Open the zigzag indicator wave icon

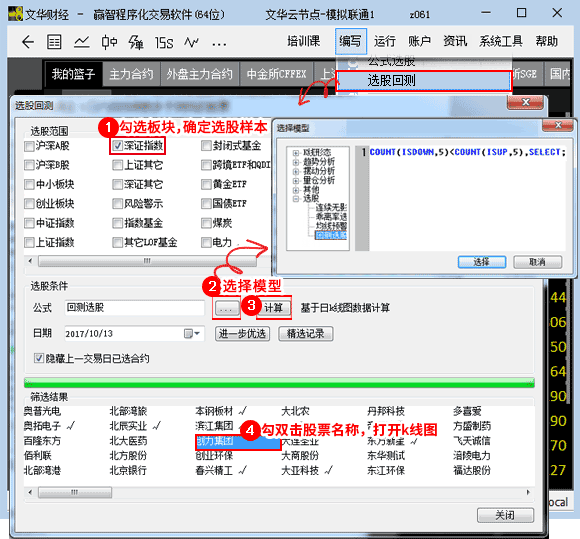pyautogui.click(x=191, y=42)
